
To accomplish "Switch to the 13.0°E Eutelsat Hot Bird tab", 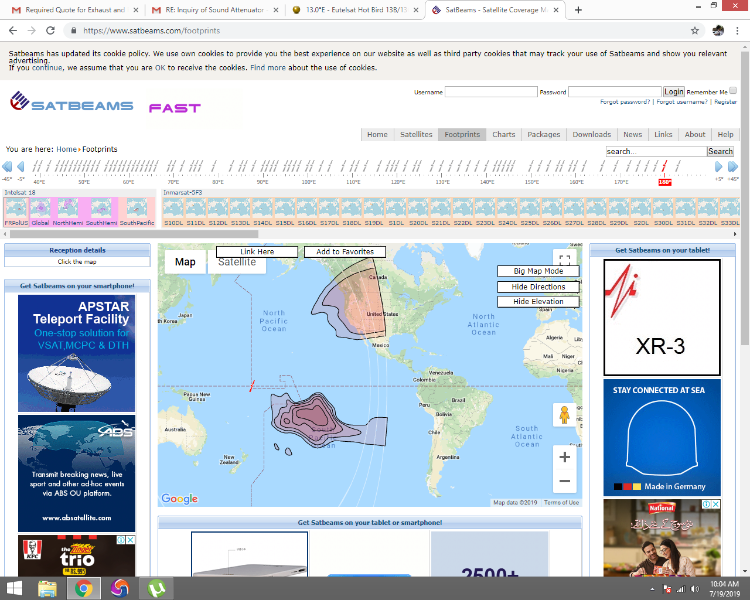I will [x=356, y=10].
